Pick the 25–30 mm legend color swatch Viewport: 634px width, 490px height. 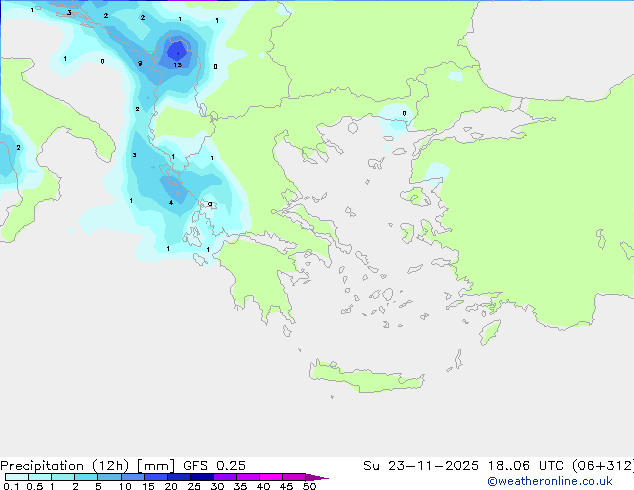click(x=201, y=477)
